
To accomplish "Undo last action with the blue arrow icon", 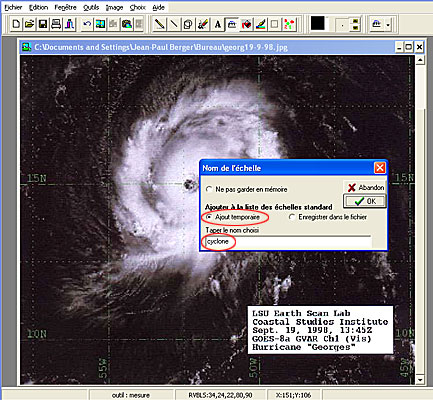I will click(x=87, y=24).
